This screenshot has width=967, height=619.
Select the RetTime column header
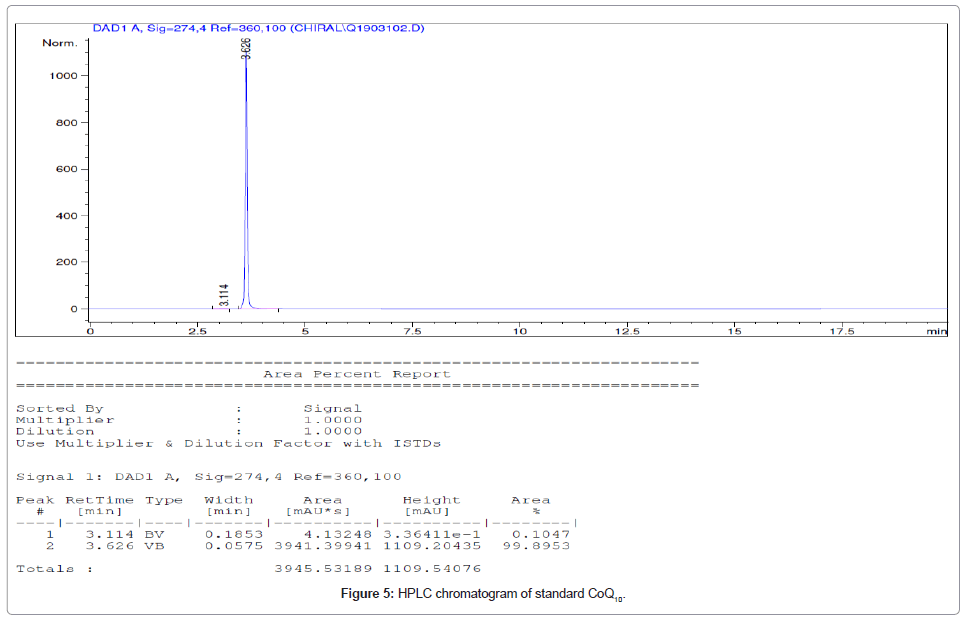coord(99,500)
